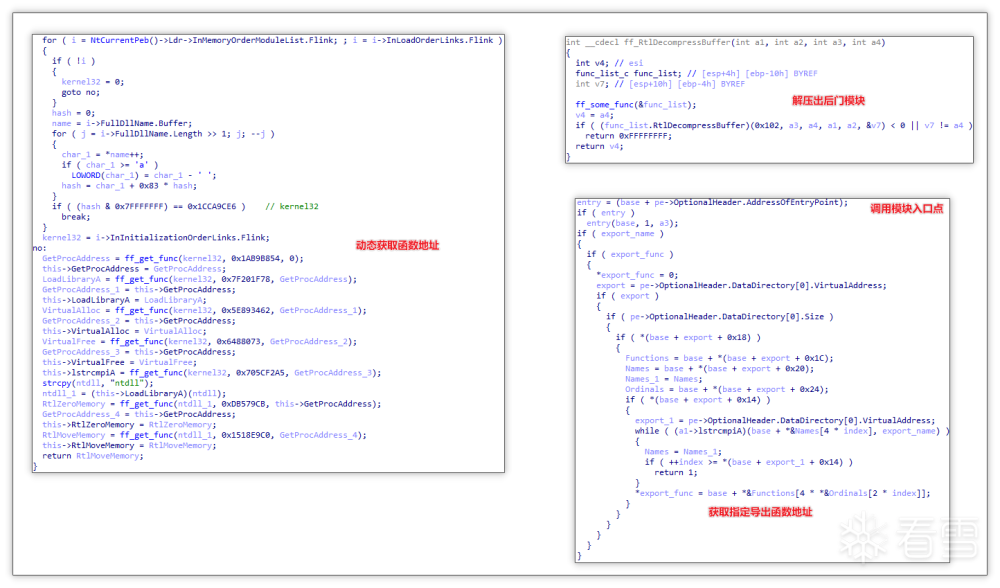
Task: Click the '// kernel32' comment
Action: pos(291,207)
